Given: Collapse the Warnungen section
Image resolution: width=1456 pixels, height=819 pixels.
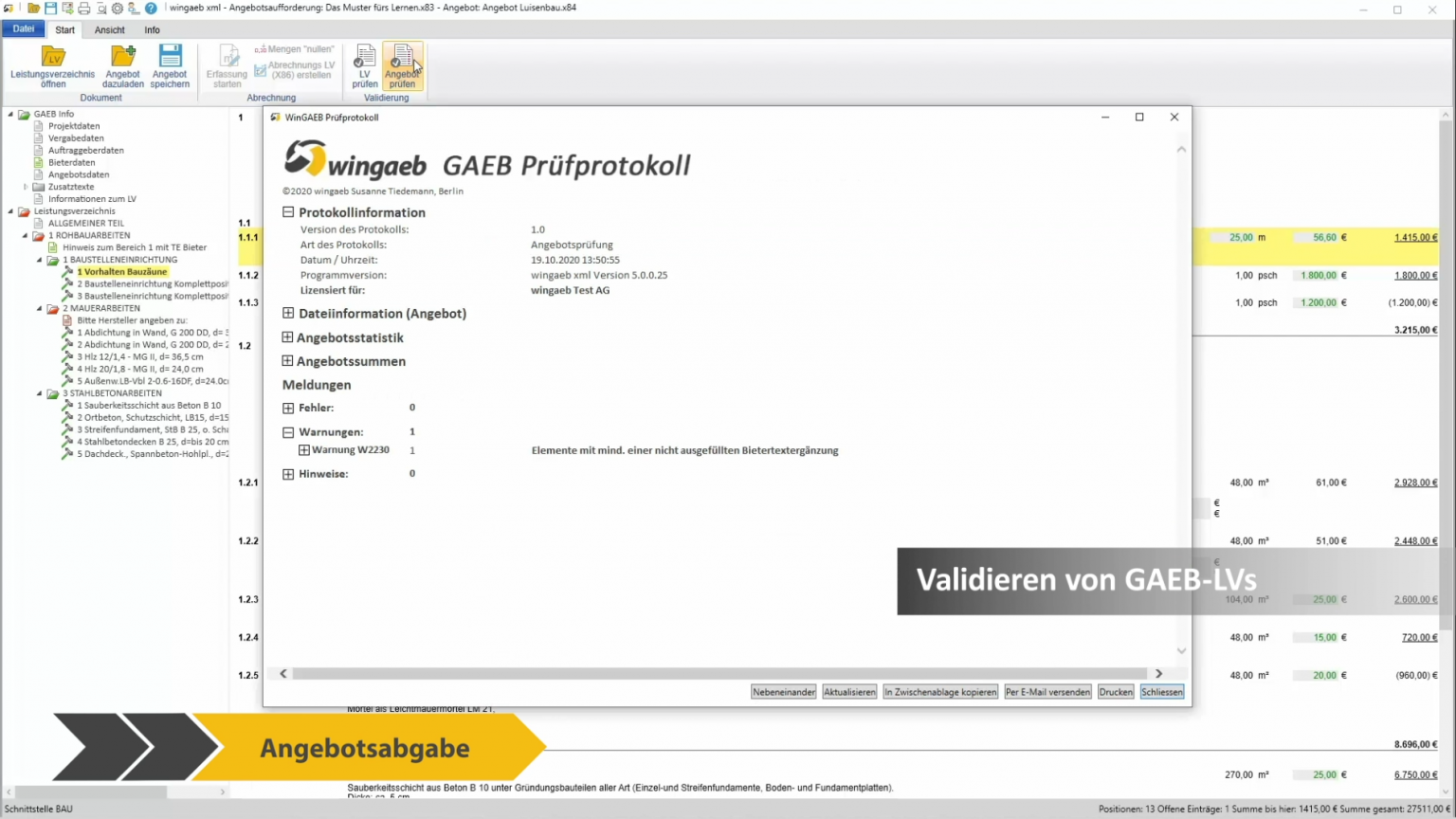Looking at the screenshot, I should tap(287, 431).
